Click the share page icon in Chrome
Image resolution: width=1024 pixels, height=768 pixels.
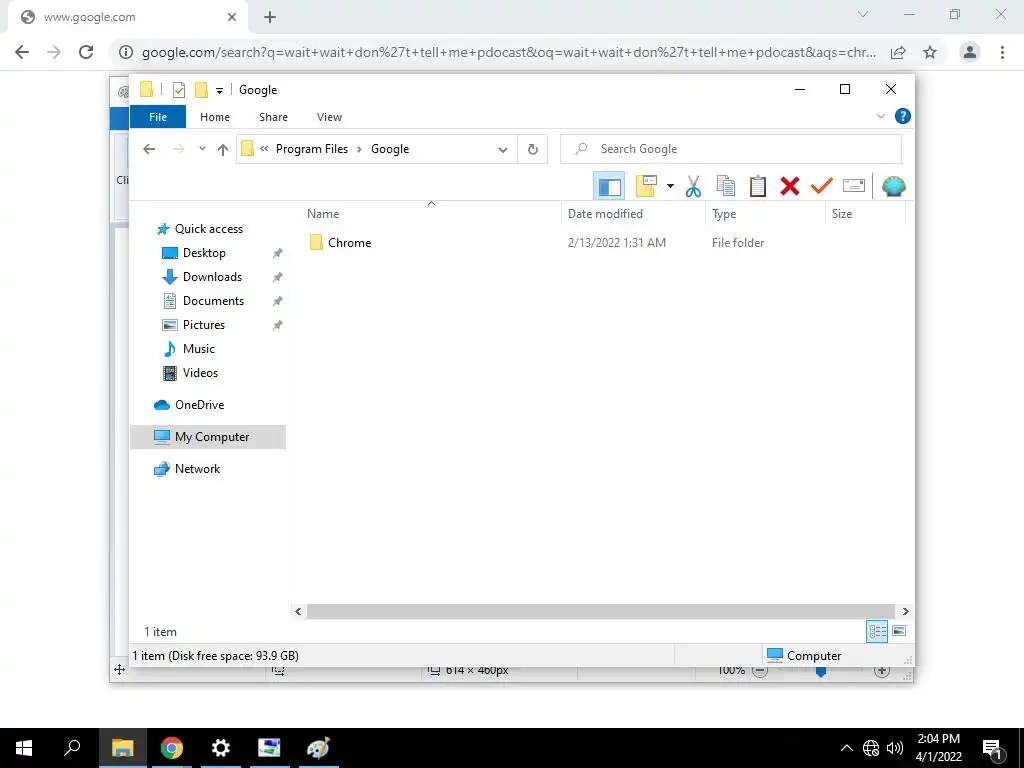[x=899, y=52]
